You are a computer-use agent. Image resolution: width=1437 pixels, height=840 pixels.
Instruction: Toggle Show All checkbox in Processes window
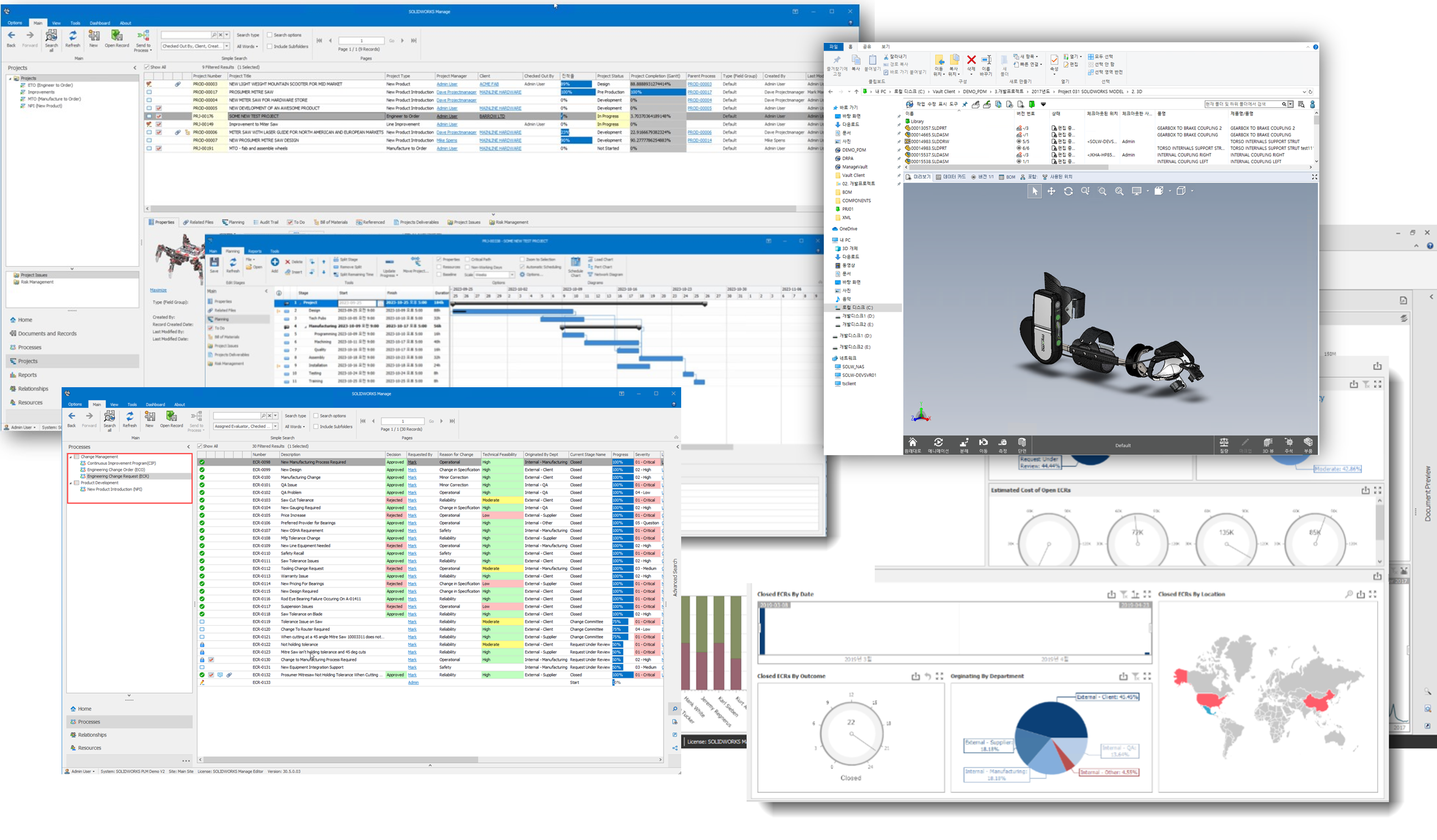(200, 446)
